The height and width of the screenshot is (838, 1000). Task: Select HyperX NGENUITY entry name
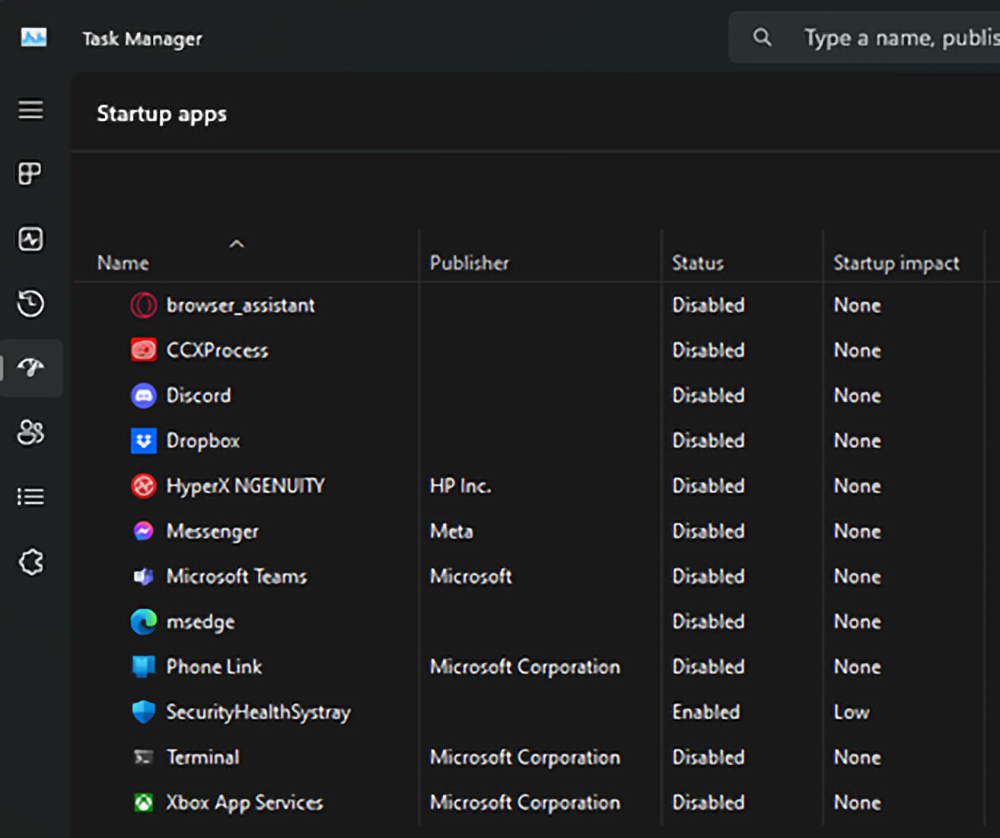[246, 486]
